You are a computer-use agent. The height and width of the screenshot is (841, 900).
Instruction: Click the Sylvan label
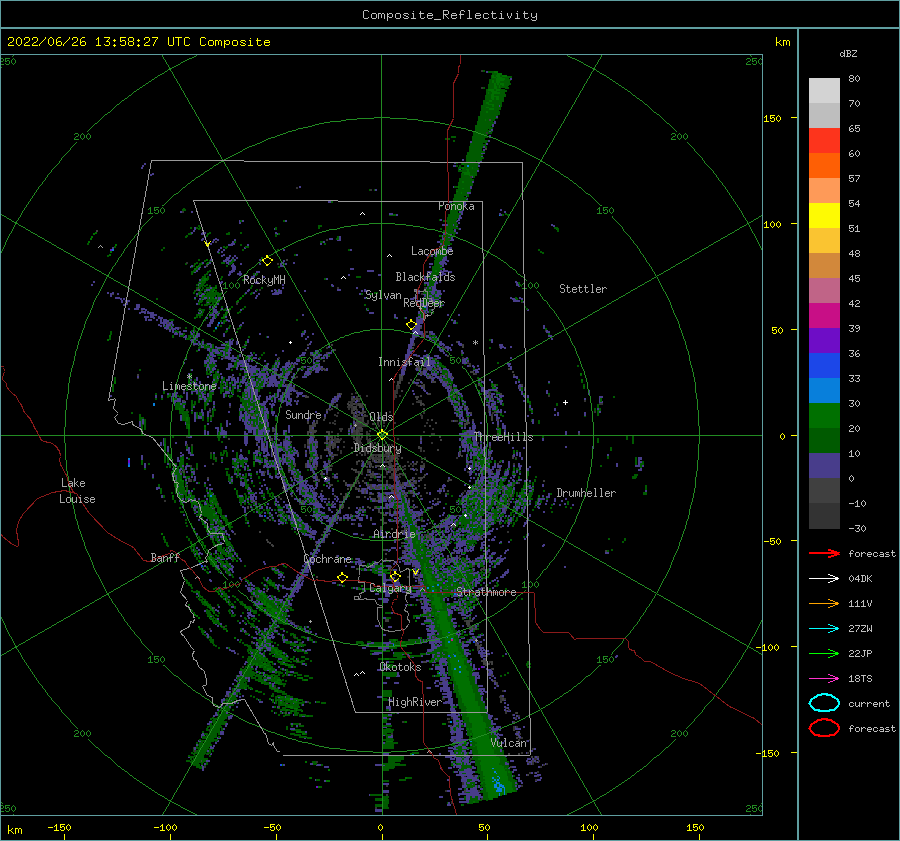[x=383, y=295]
